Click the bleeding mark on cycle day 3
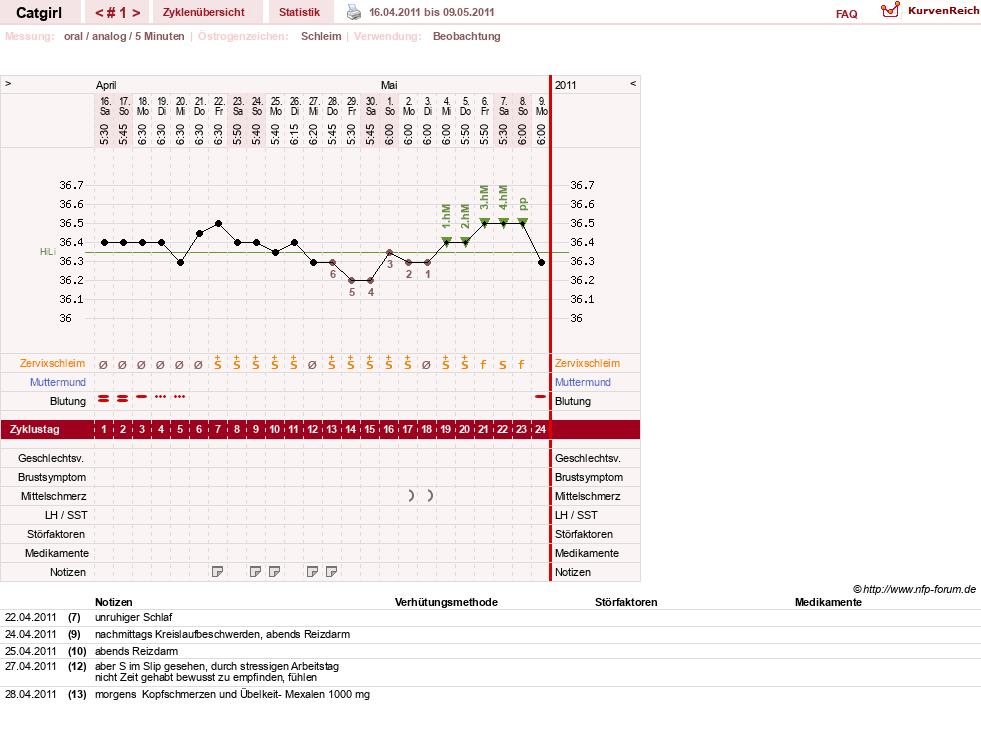This screenshot has height=755, width=981. point(142,397)
